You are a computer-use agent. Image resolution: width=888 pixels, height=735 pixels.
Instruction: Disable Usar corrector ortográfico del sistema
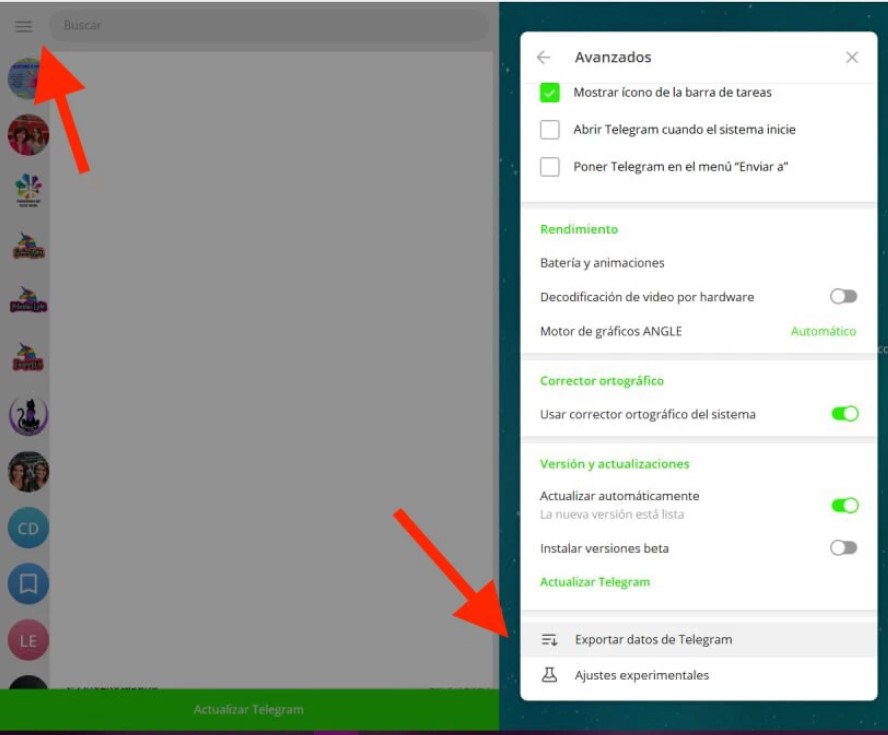pyautogui.click(x=844, y=414)
